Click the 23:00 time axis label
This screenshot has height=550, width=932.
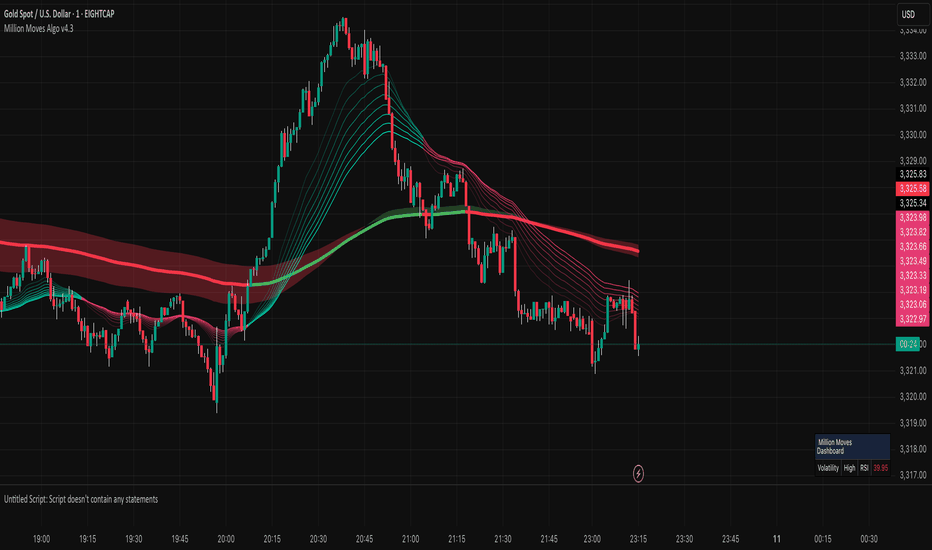[592, 539]
